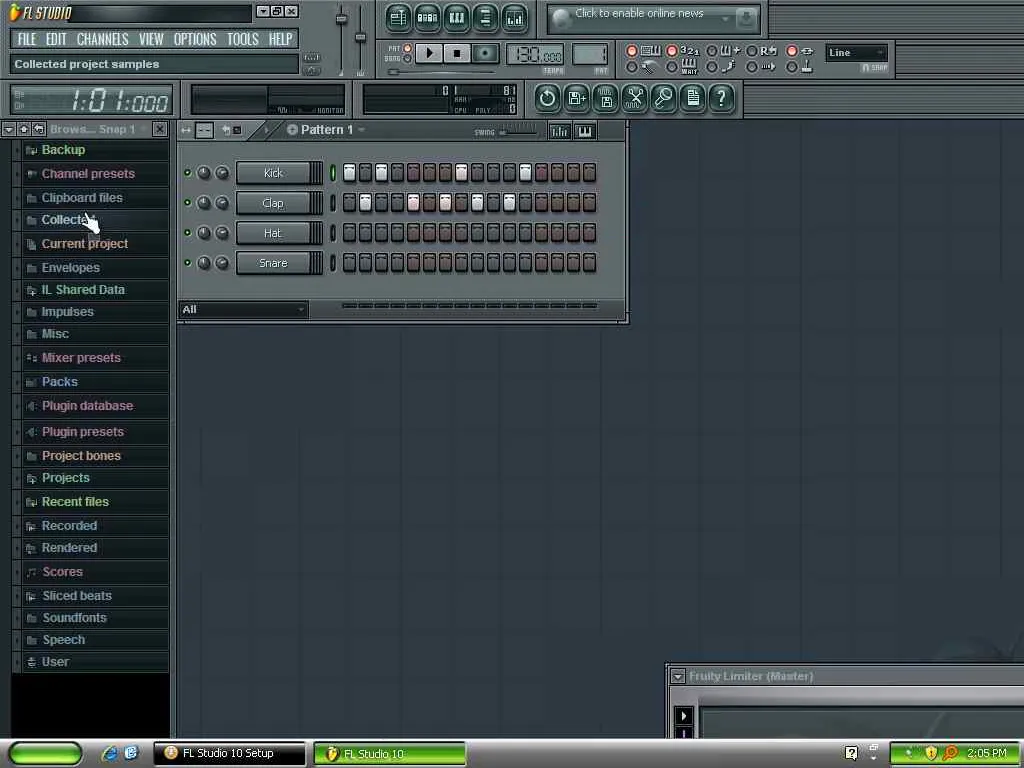Toggle the 3-2-1 recording countdown switch

pyautogui.click(x=671, y=50)
